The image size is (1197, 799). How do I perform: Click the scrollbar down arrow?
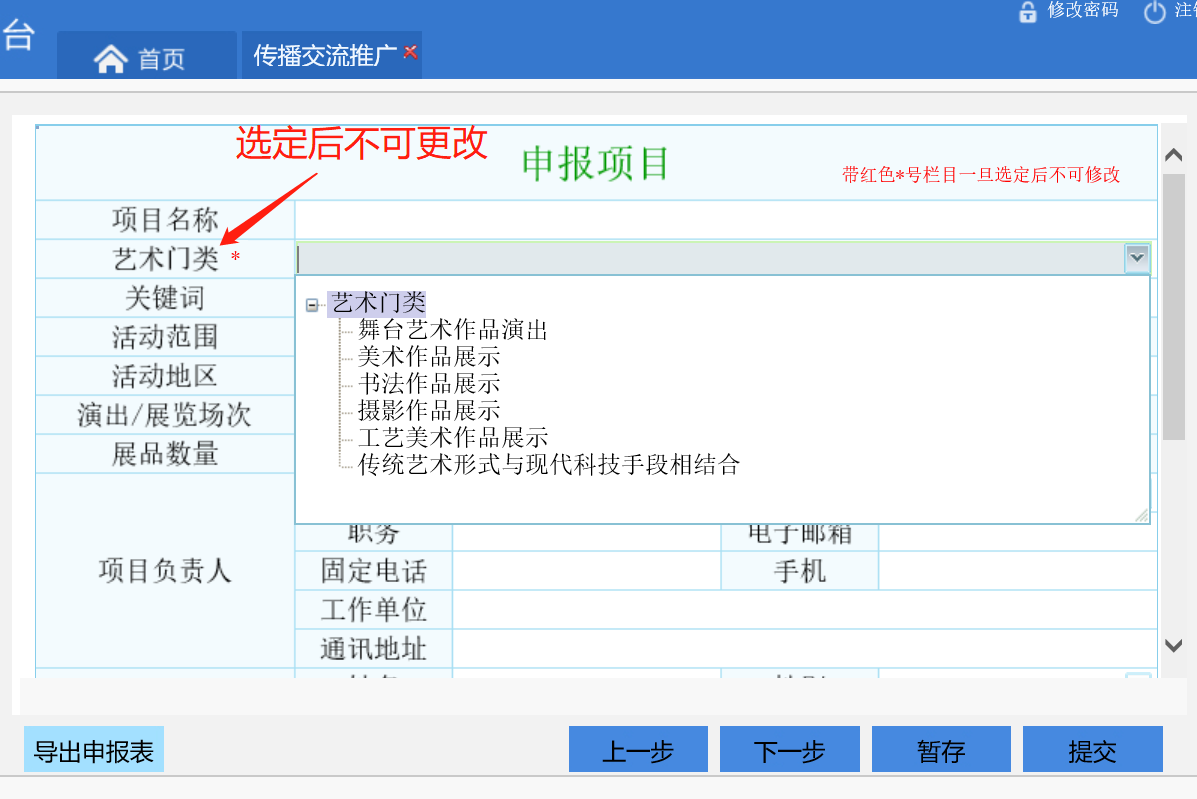tap(1174, 646)
